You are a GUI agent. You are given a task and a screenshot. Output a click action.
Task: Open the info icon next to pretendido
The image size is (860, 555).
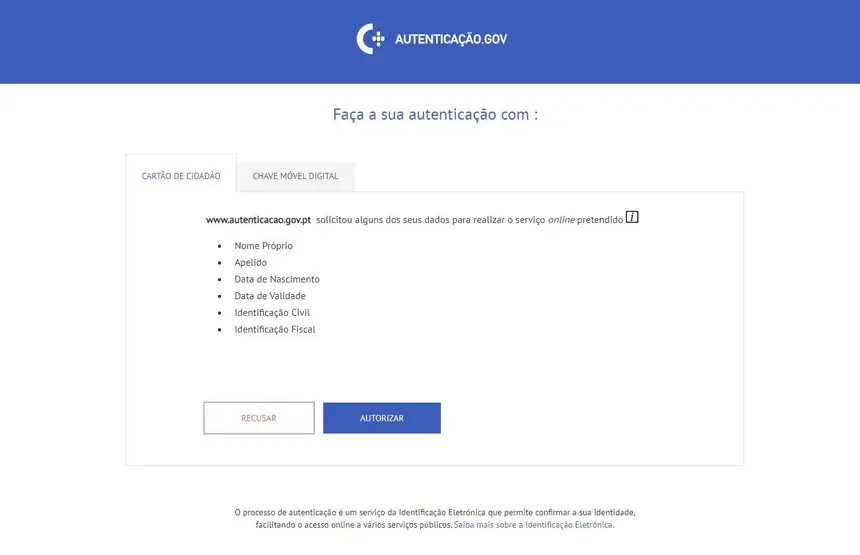(632, 217)
